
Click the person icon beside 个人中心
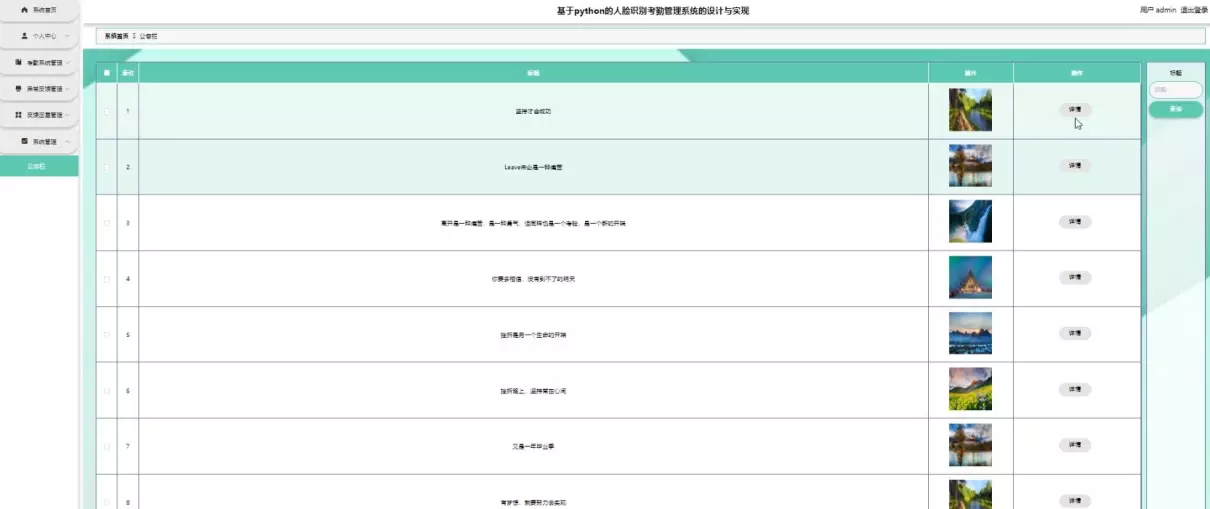tap(24, 35)
